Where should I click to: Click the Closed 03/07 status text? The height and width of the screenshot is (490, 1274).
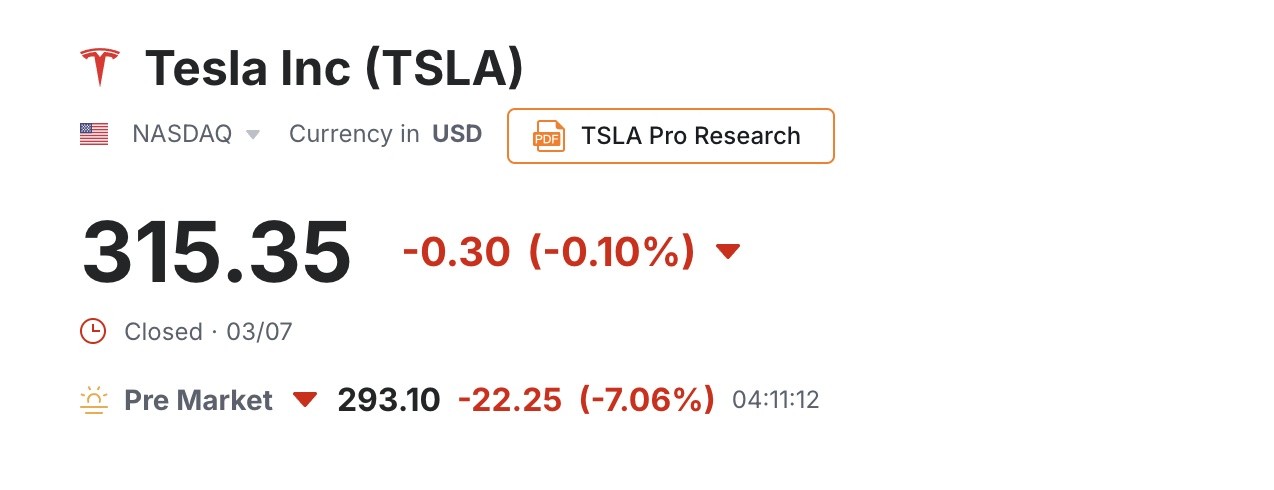[x=208, y=331]
